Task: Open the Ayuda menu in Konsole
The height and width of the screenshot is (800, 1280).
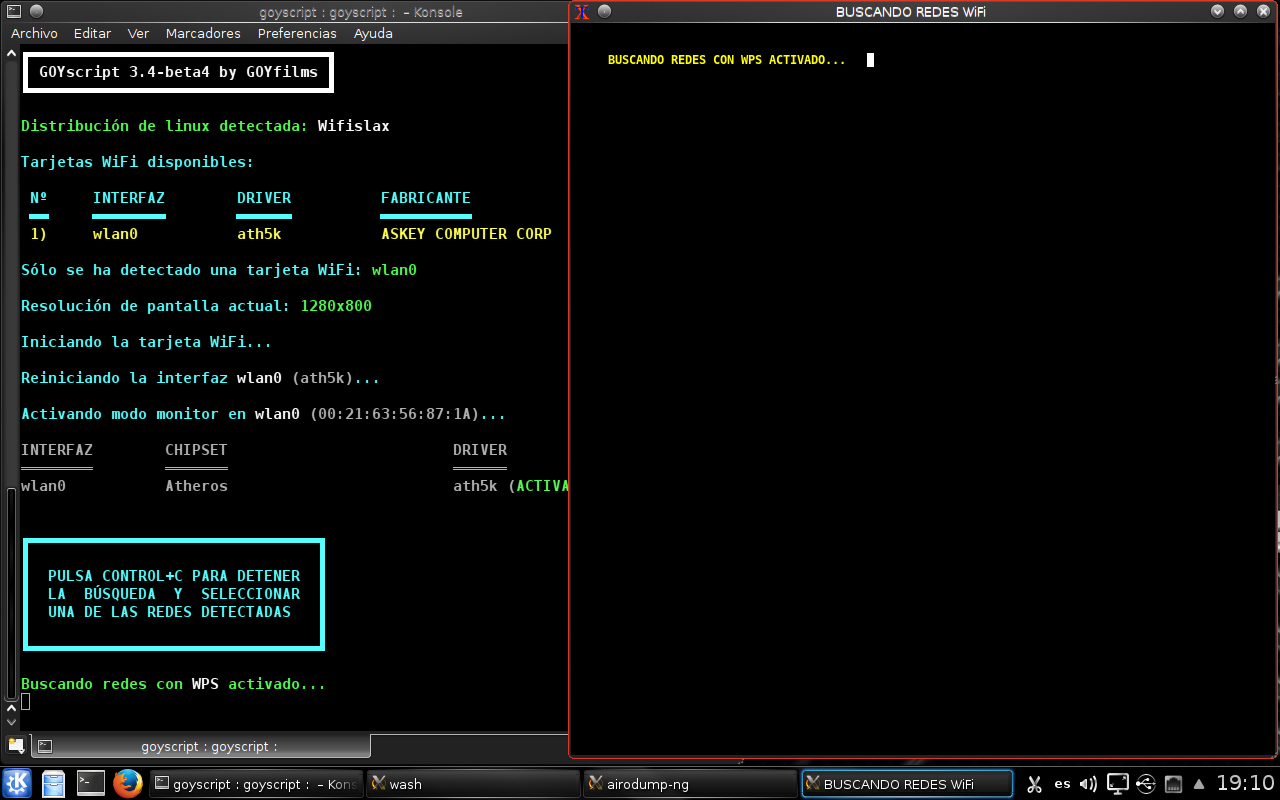Action: 373,33
